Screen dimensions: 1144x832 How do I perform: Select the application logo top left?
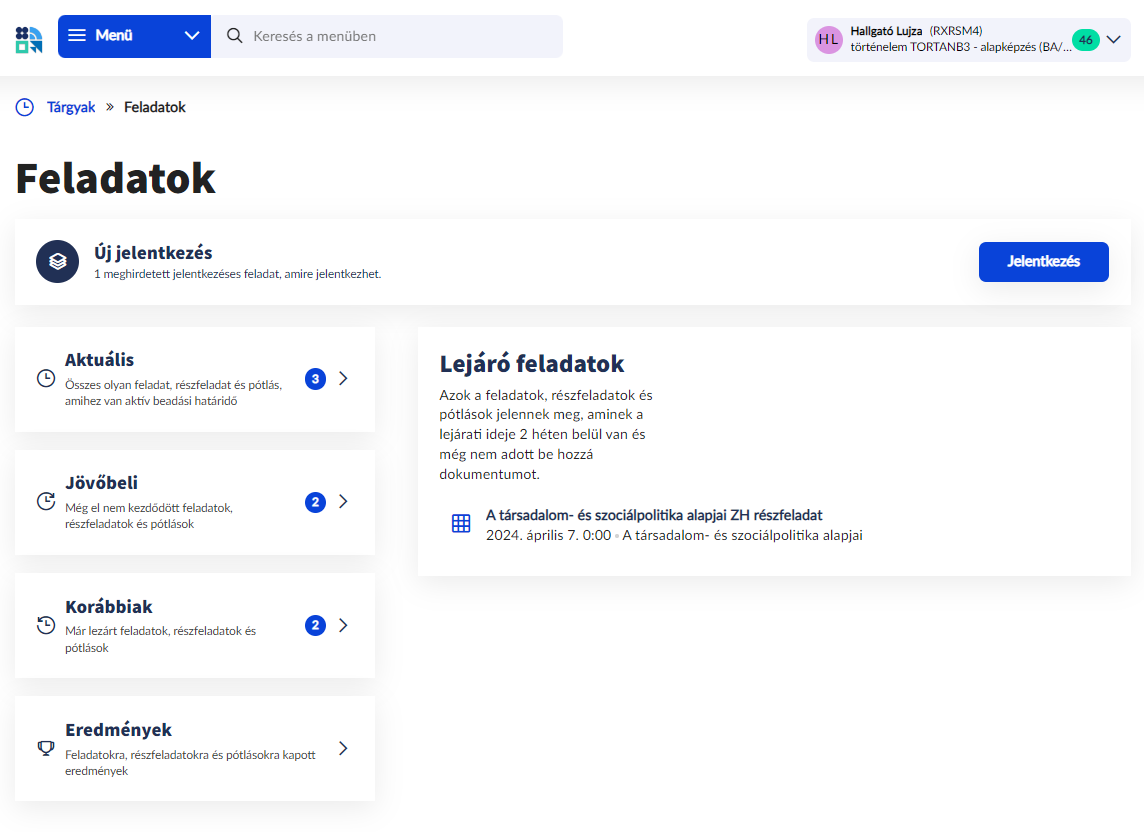29,39
